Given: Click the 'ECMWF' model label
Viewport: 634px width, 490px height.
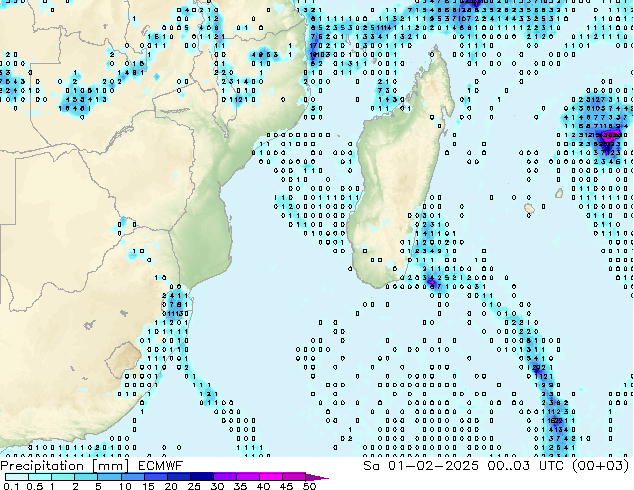Looking at the screenshot, I should click(161, 466).
